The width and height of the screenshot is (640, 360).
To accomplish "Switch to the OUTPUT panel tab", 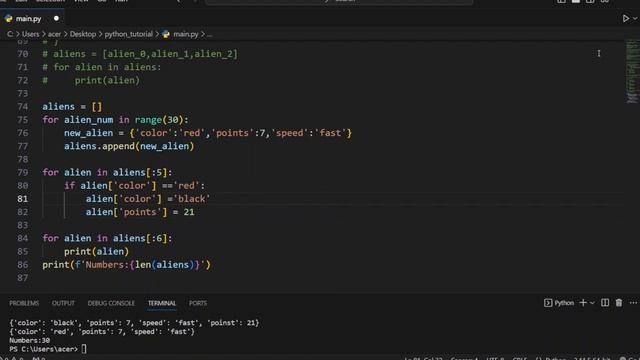I will 63,303.
